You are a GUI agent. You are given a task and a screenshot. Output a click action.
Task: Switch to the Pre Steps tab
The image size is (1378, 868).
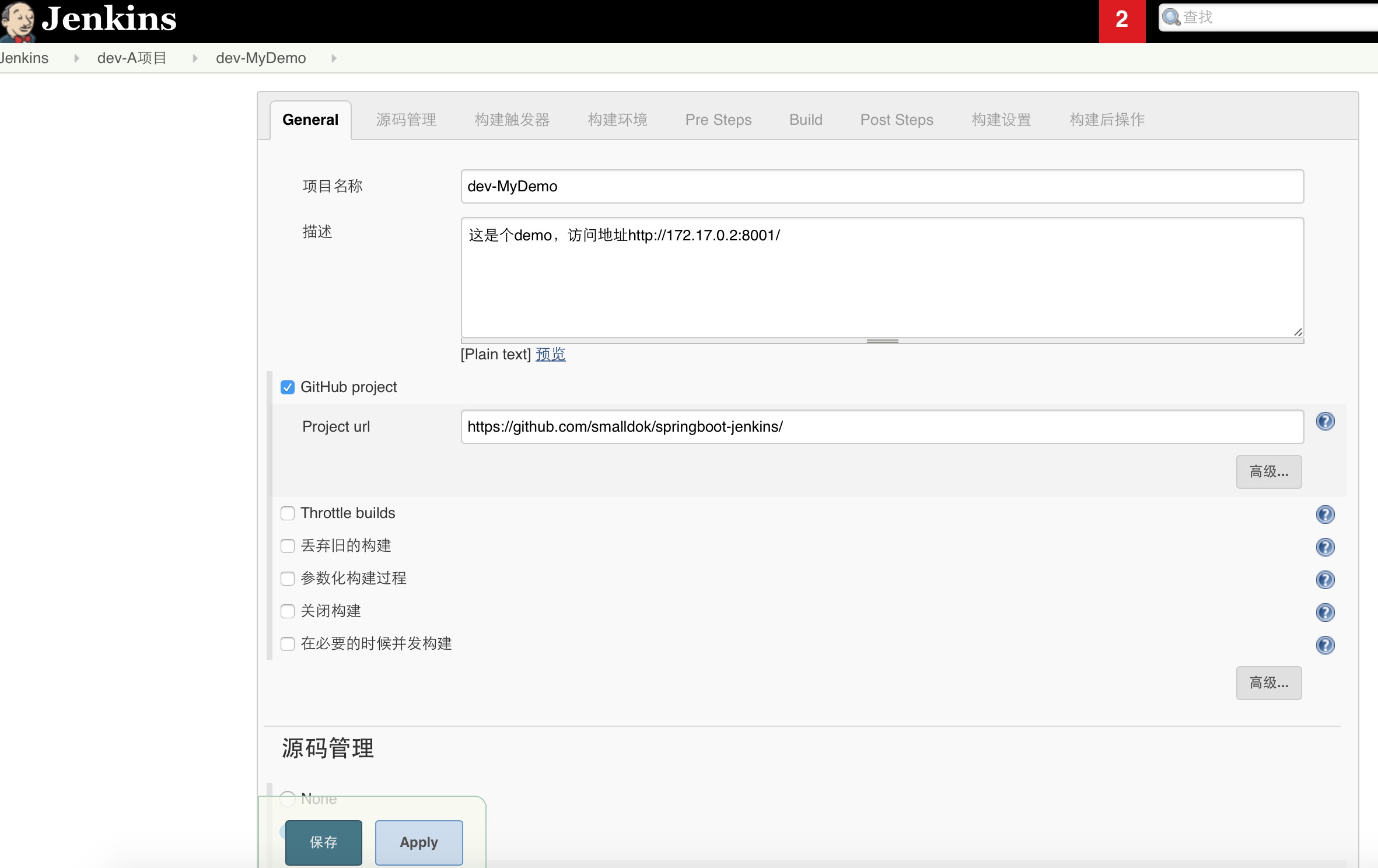tap(718, 120)
